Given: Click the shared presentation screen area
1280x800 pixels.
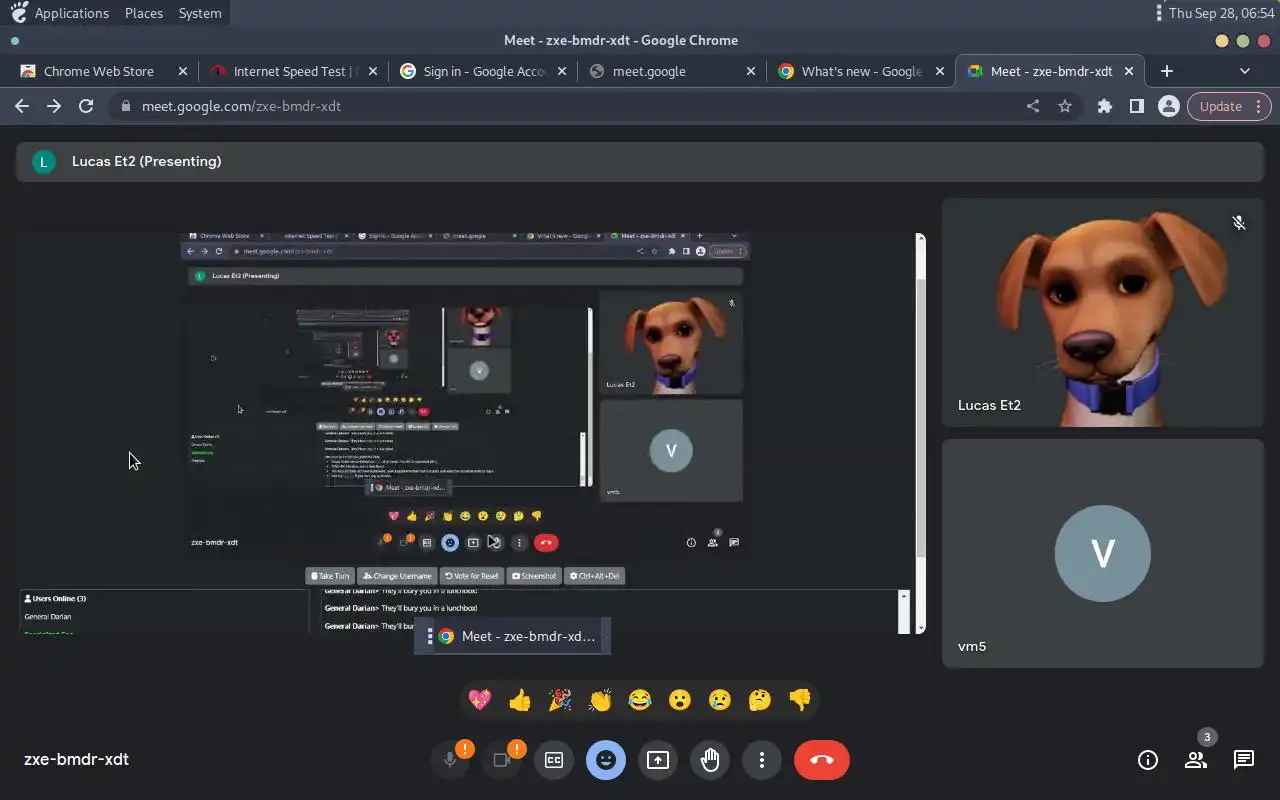Looking at the screenshot, I should (x=472, y=433).
